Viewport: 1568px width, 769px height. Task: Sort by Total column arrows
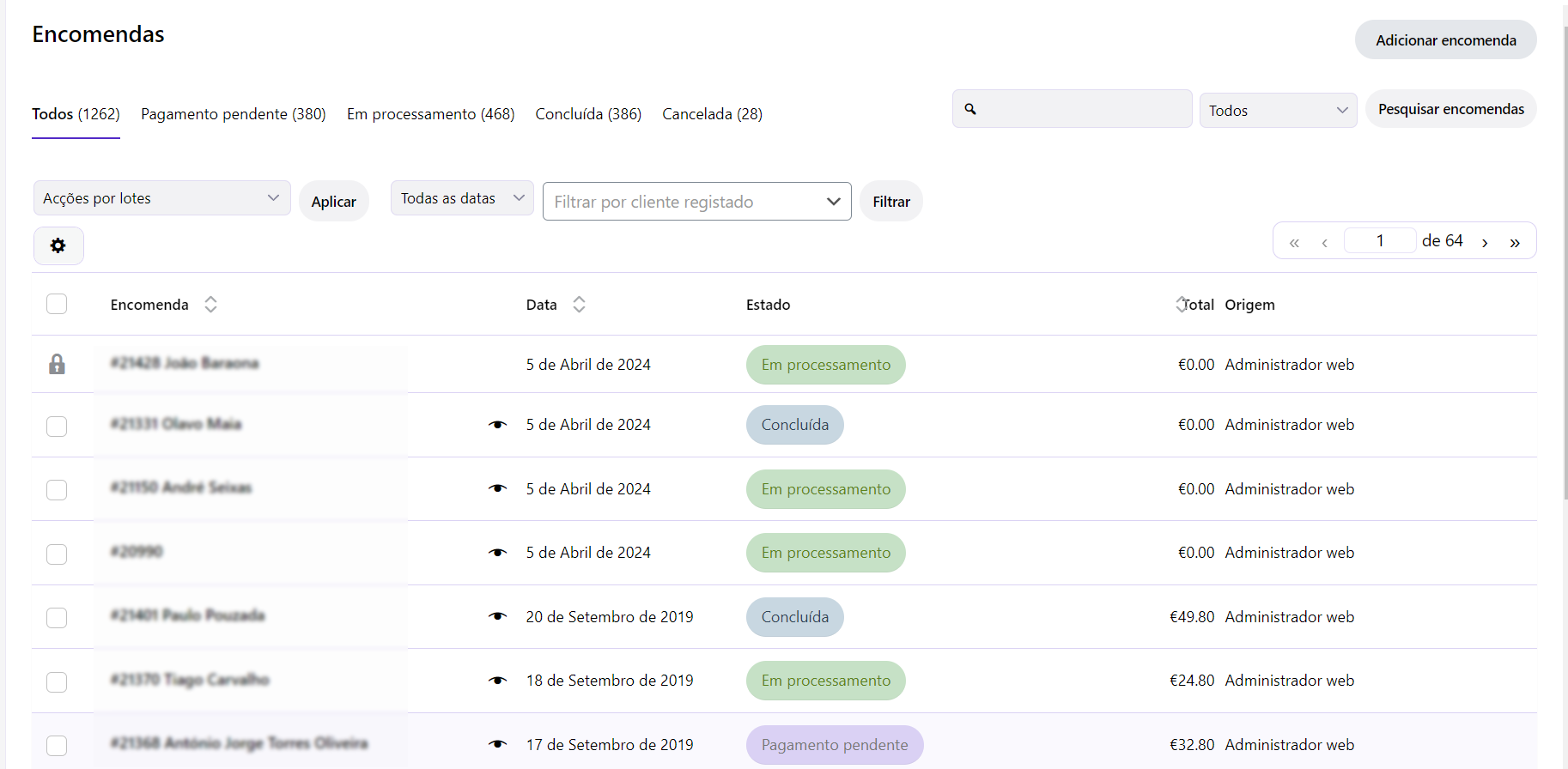1181,304
